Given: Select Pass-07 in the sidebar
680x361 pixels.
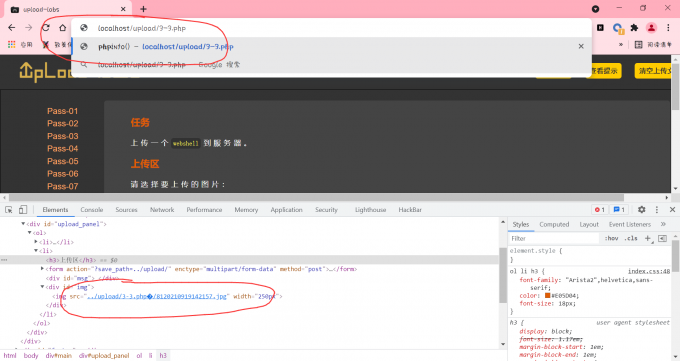Looking at the screenshot, I should click(62, 187).
